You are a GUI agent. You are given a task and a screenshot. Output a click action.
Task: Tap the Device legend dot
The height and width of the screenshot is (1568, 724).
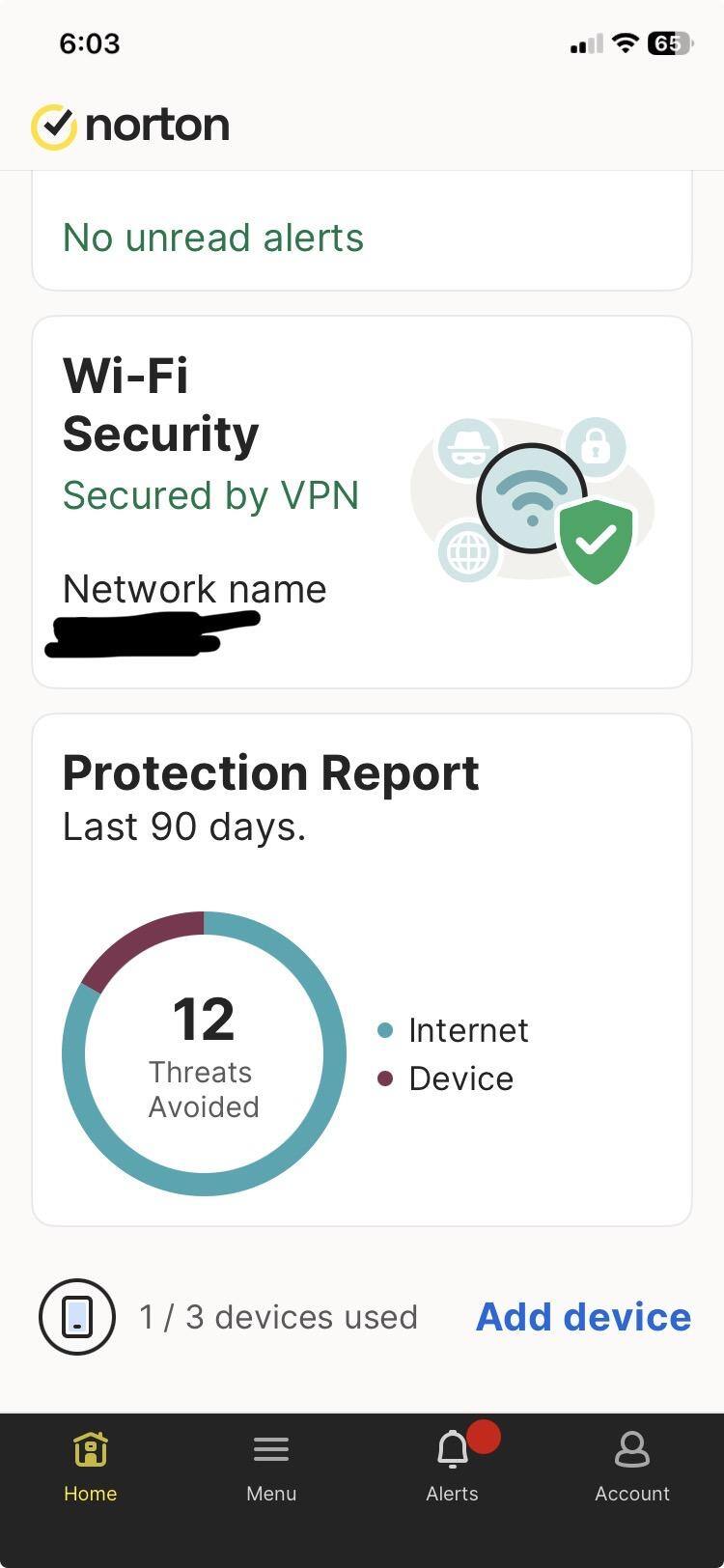click(385, 1078)
